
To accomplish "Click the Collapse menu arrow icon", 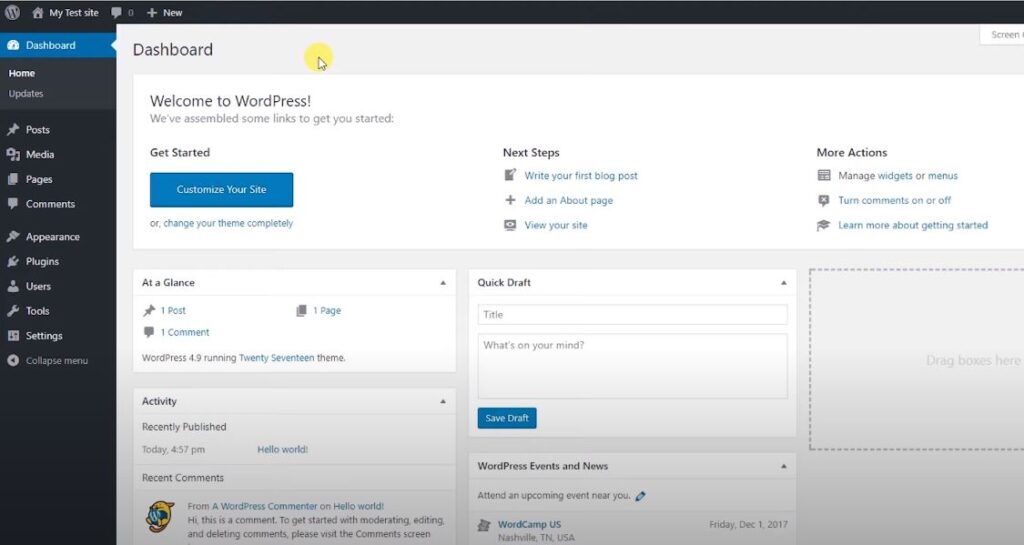I will click(x=13, y=360).
